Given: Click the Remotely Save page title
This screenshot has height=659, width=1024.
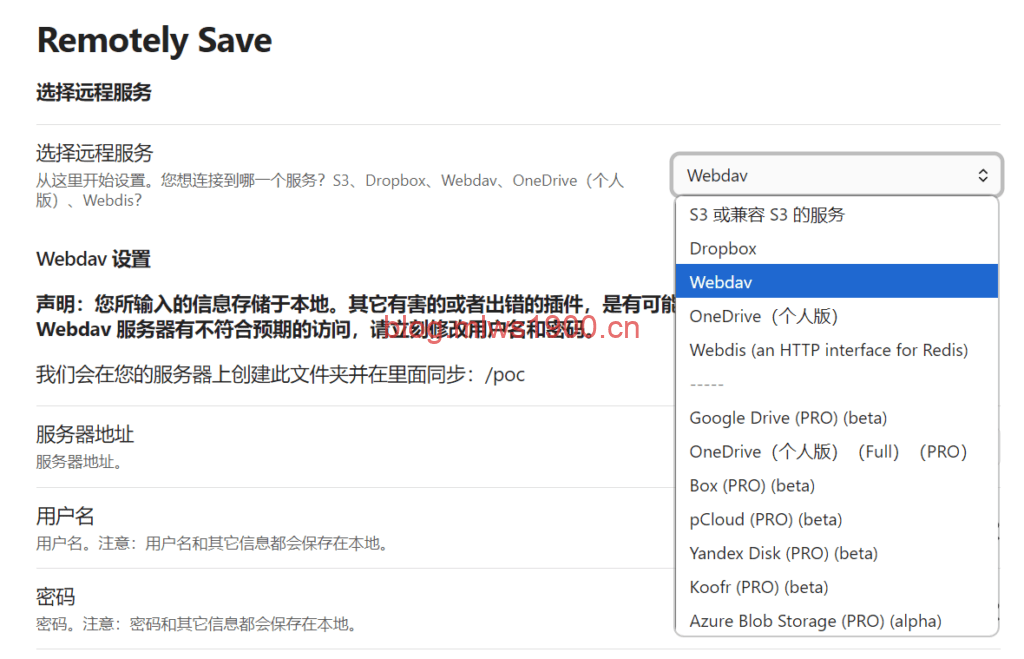Looking at the screenshot, I should pyautogui.click(x=154, y=41).
